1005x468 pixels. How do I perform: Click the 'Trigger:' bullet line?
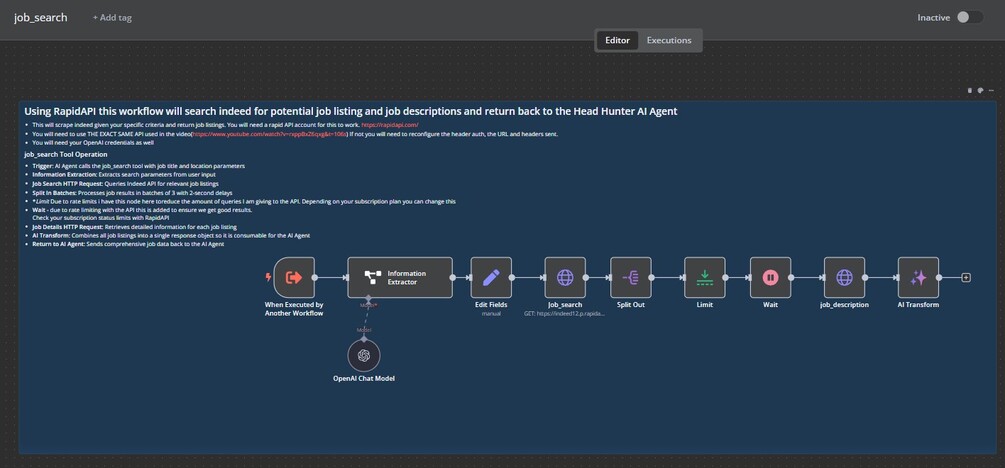[x=138, y=166]
